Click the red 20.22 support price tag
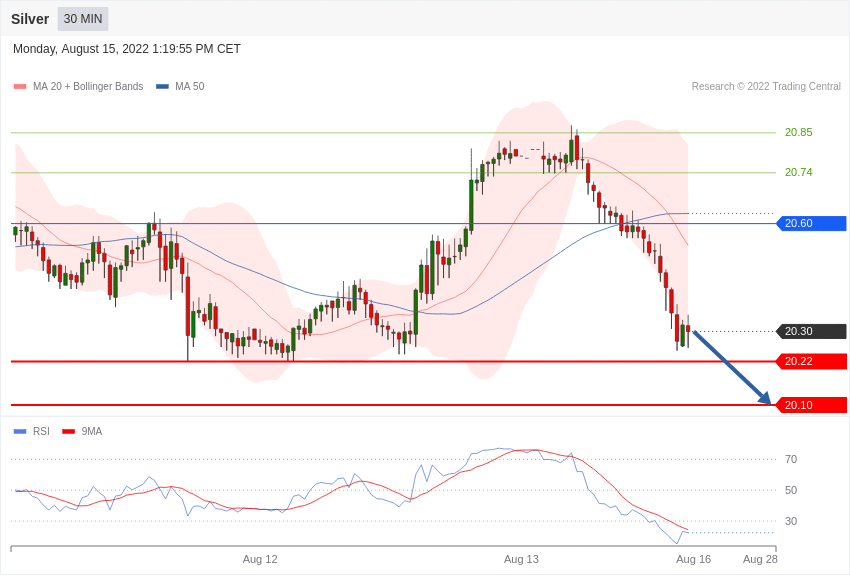This screenshot has height=576, width=850. pos(812,361)
